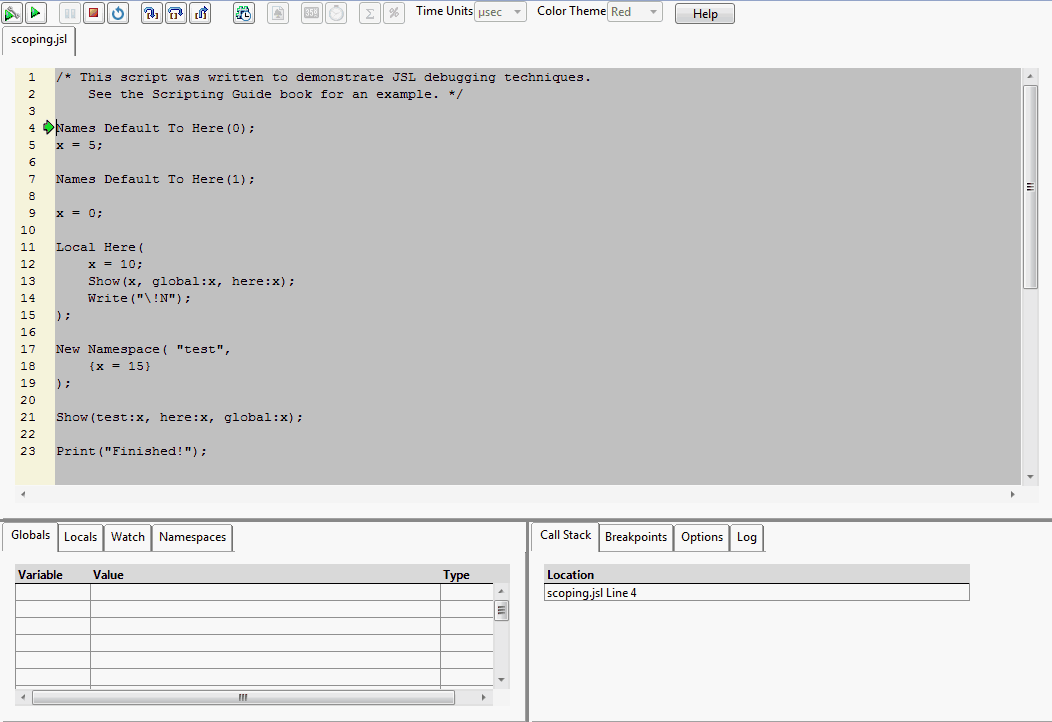Switch to the Namespaces tab

tap(192, 537)
